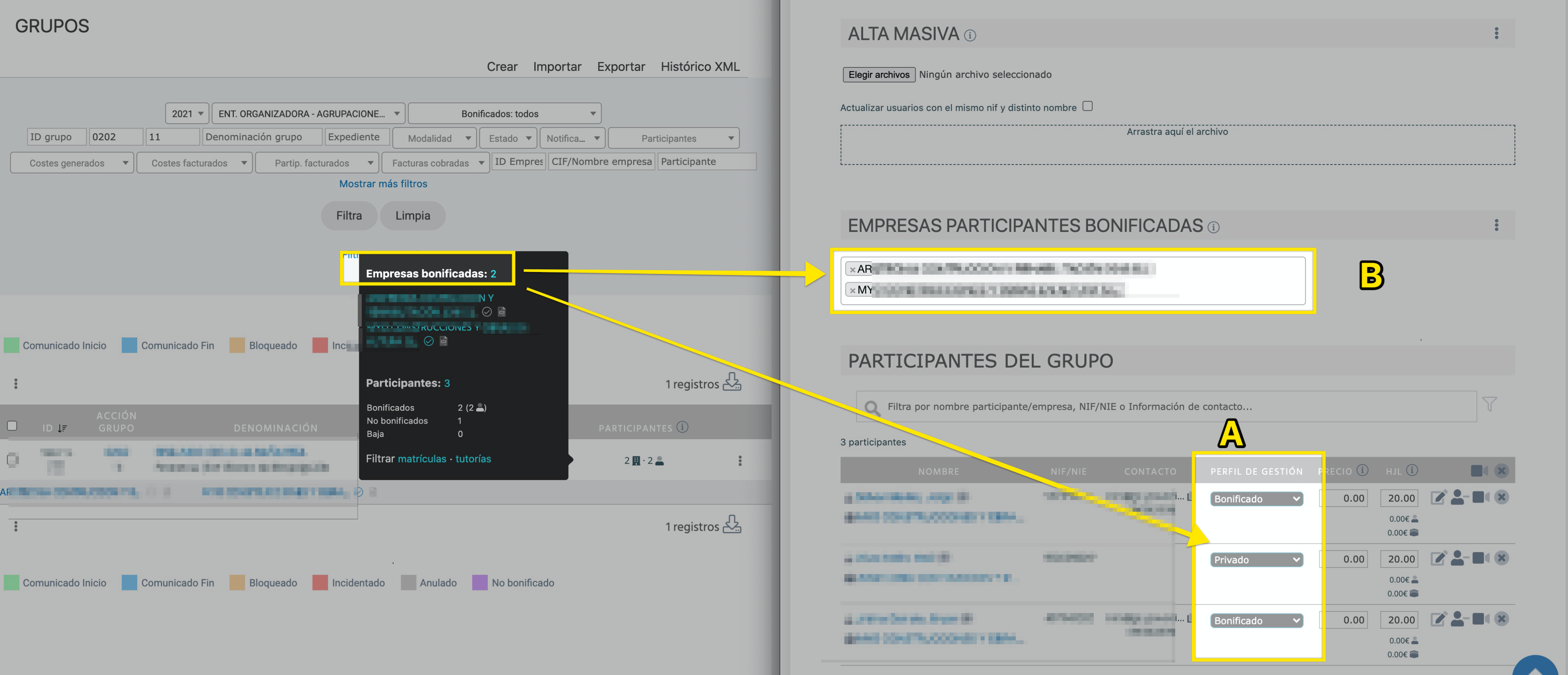Viewport: 1568px width, 675px height.
Task: Click the 'Mostrar más filtros' link
Action: pyautogui.click(x=383, y=183)
